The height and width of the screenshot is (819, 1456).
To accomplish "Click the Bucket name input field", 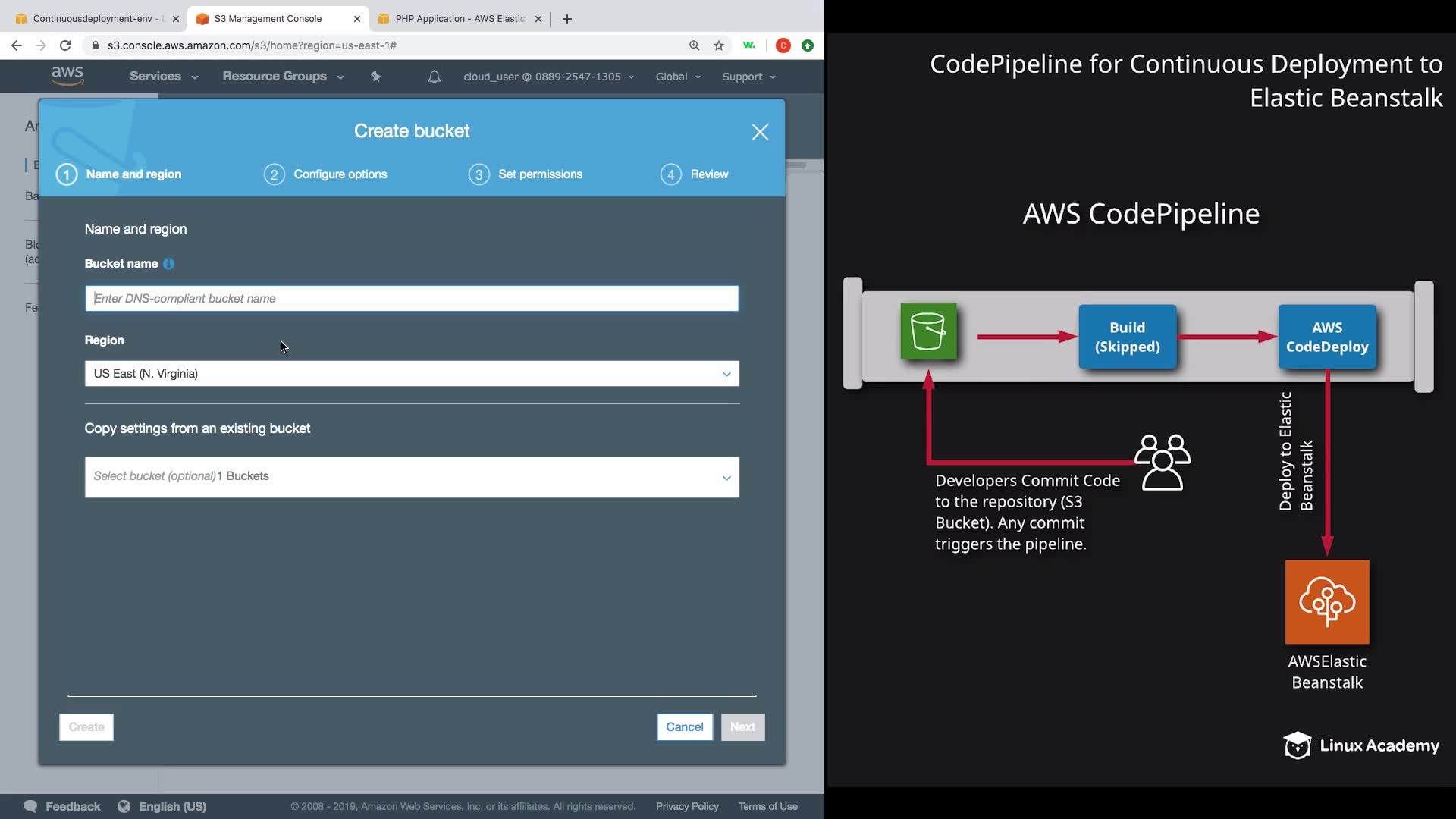I will [412, 299].
